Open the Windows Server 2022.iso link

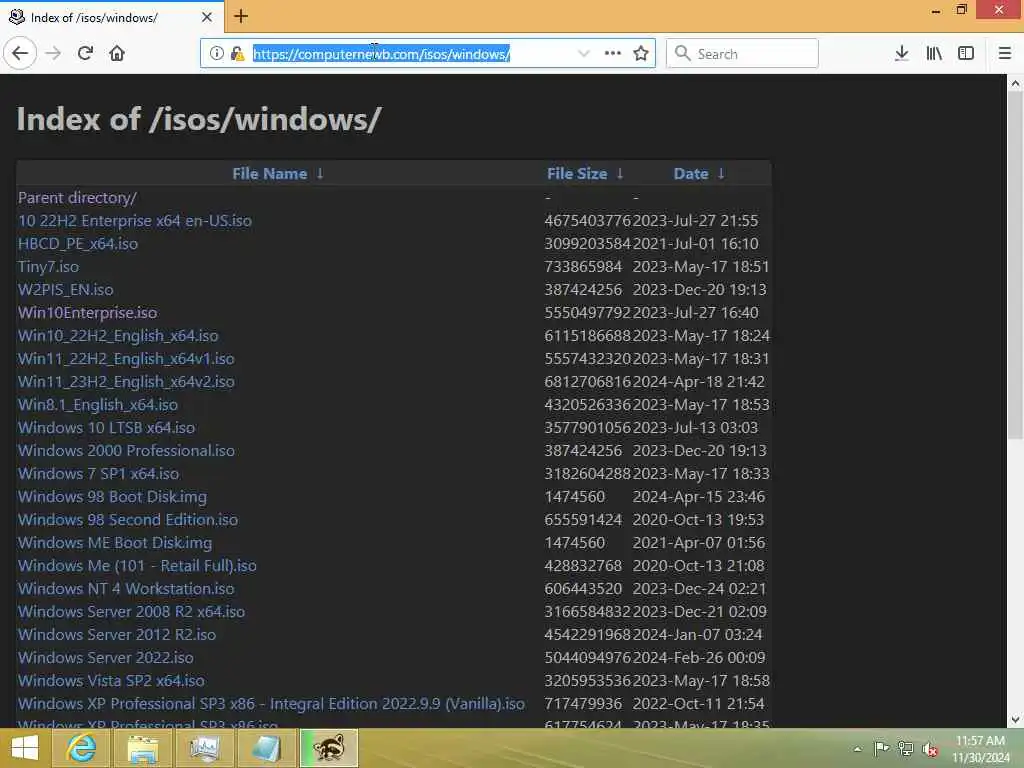106,658
